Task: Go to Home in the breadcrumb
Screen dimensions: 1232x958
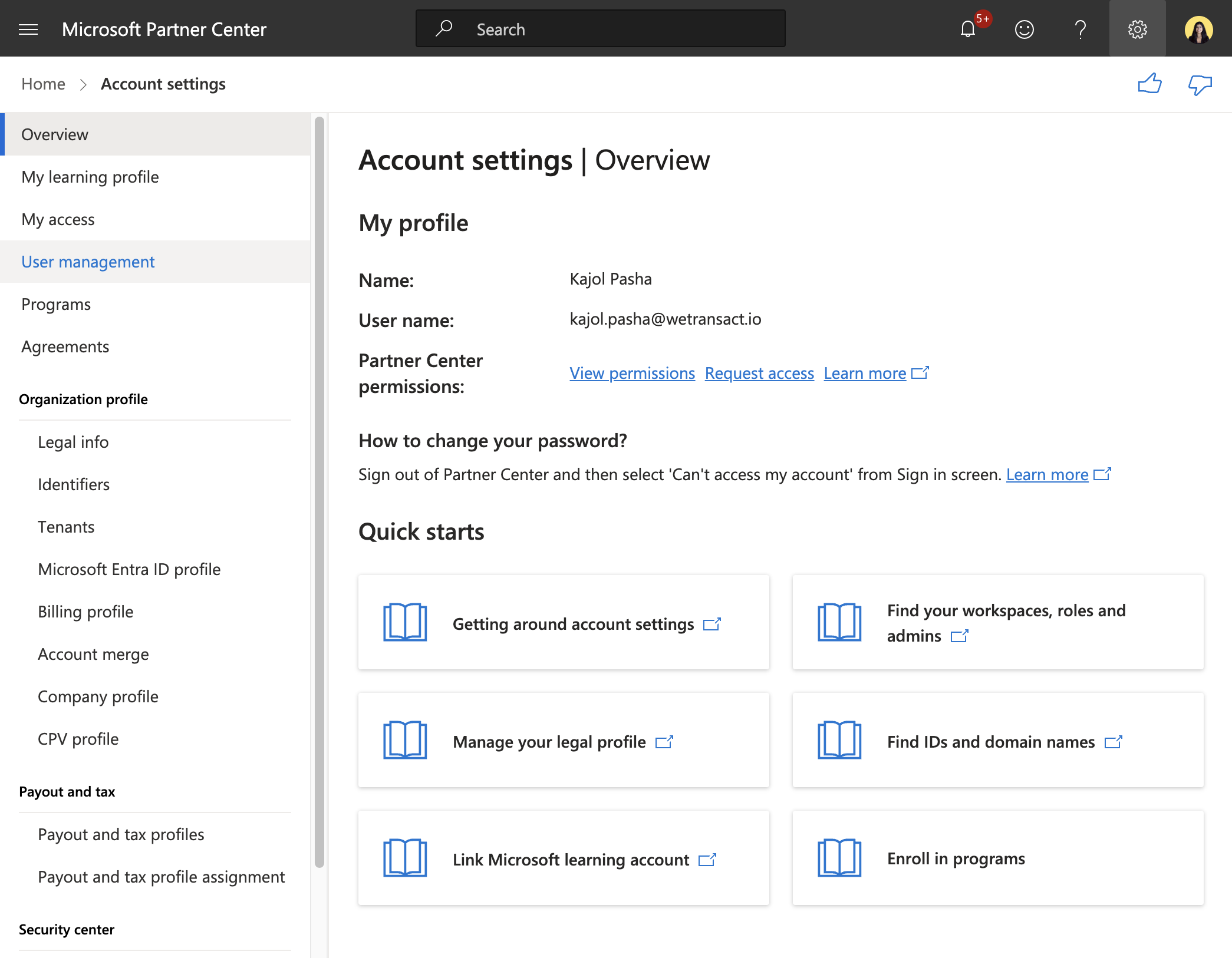Action: [43, 84]
